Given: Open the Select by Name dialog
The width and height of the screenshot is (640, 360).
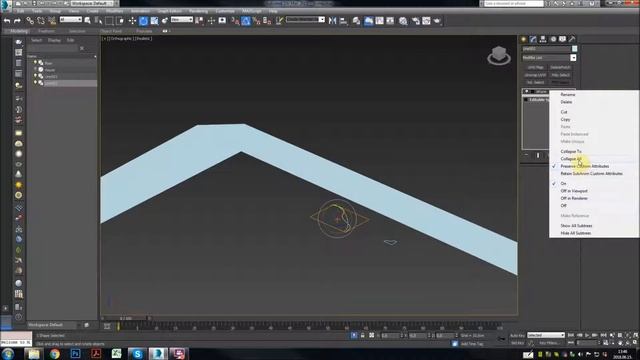Looking at the screenshot, I should (98, 20).
